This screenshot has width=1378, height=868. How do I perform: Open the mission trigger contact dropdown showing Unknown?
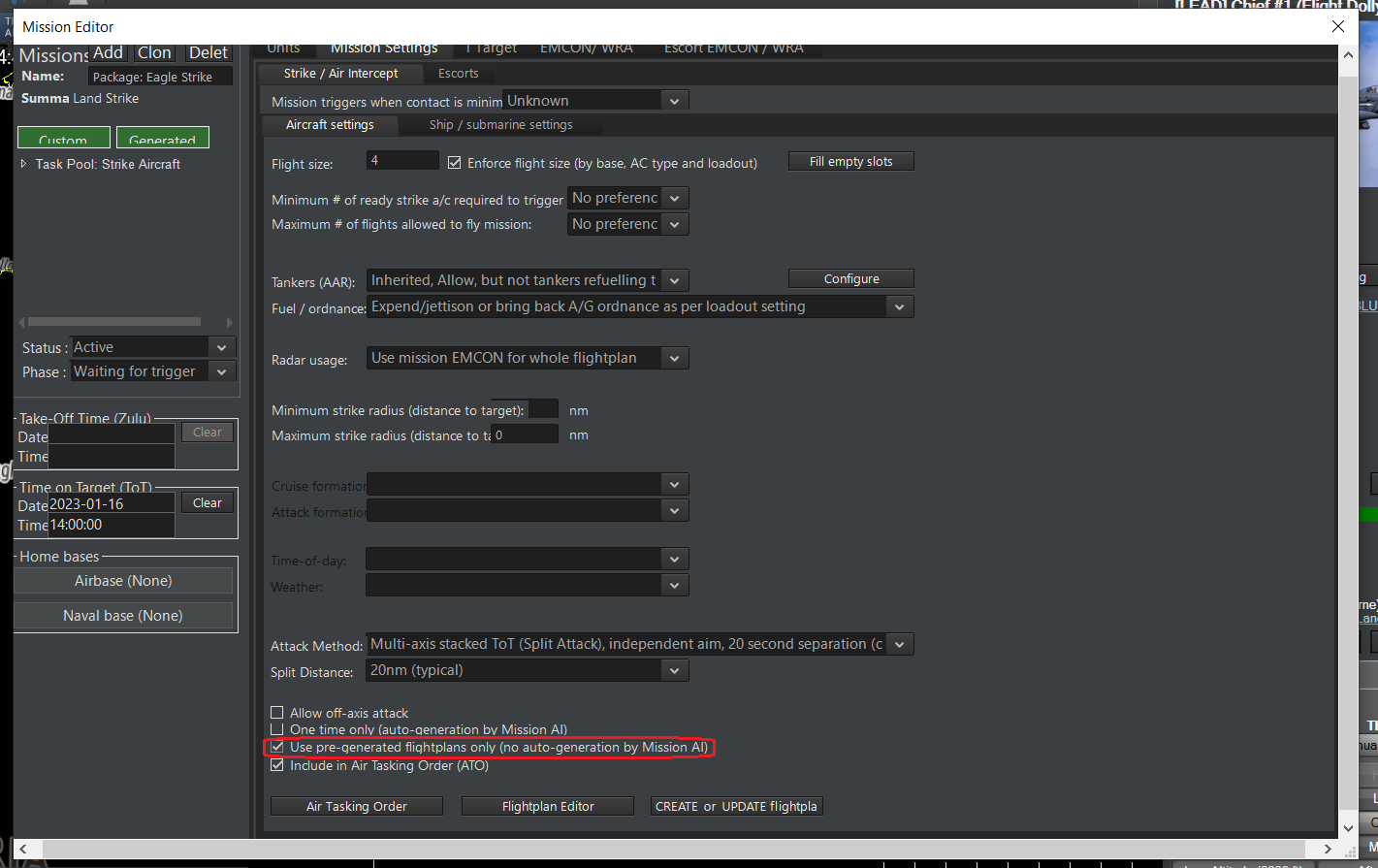(595, 101)
